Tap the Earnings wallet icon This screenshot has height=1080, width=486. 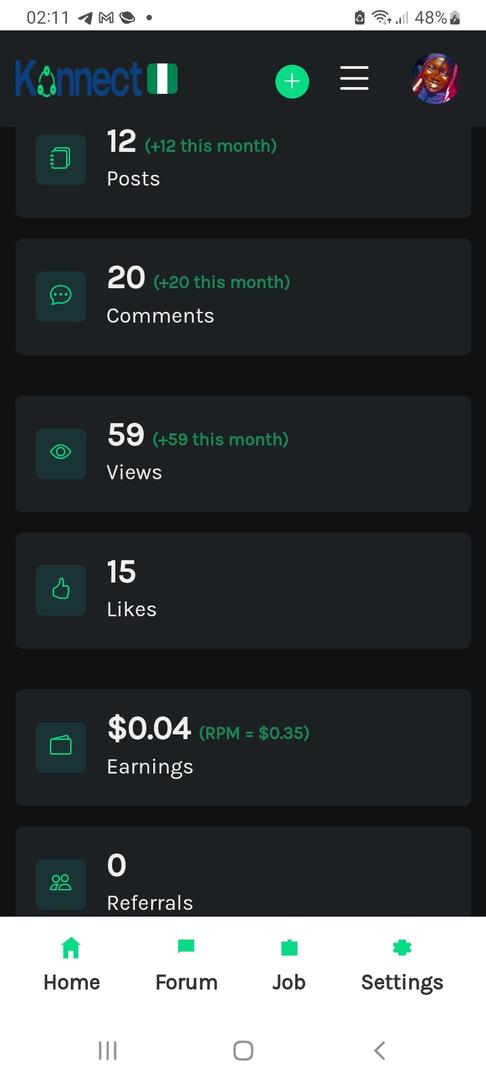tap(61, 747)
